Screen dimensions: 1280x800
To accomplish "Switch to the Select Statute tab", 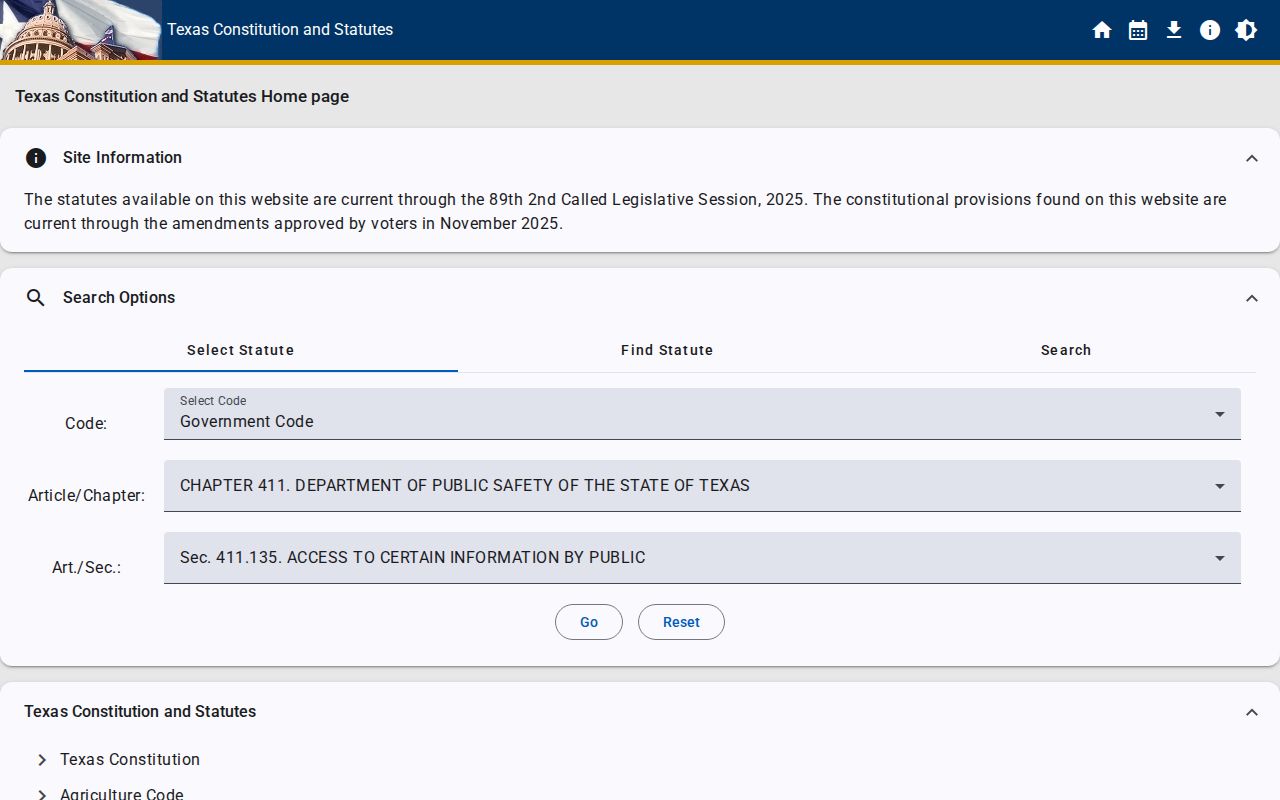I will [241, 350].
